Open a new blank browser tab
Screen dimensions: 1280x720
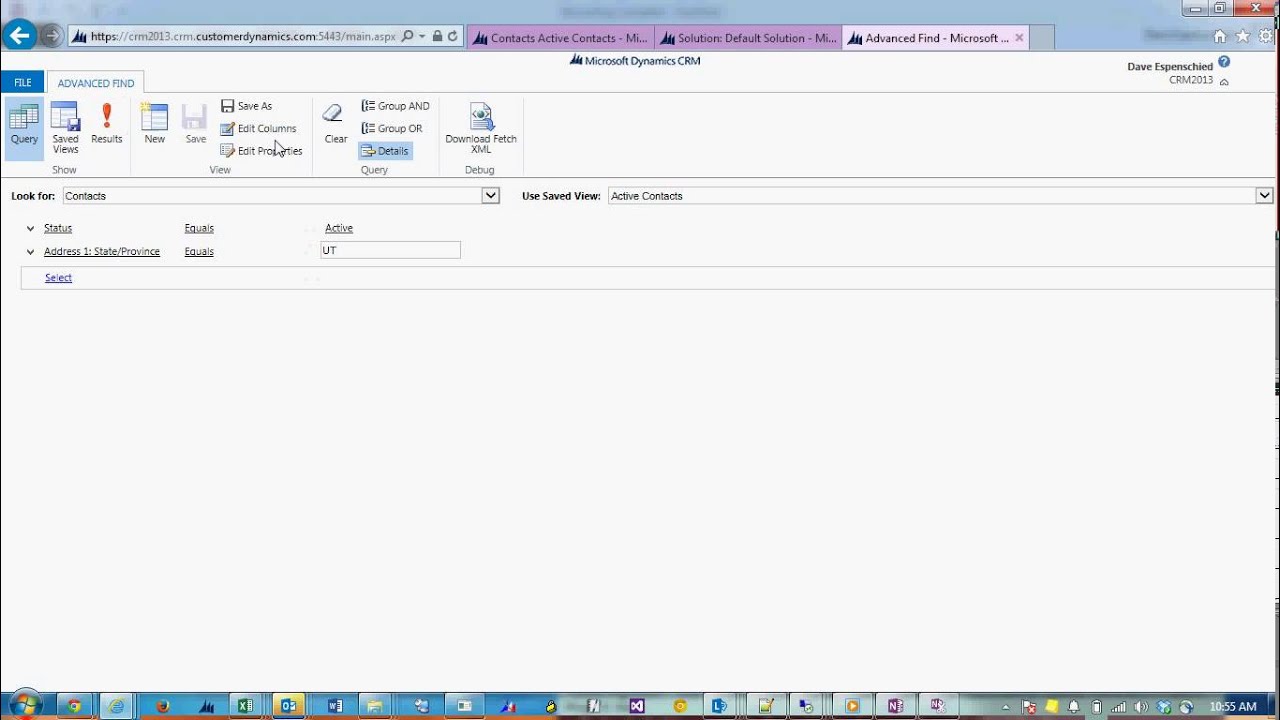click(x=1042, y=38)
